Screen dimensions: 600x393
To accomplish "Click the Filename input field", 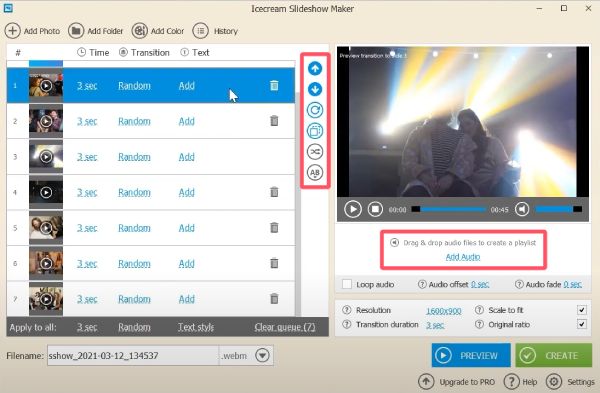I will point(133,355).
